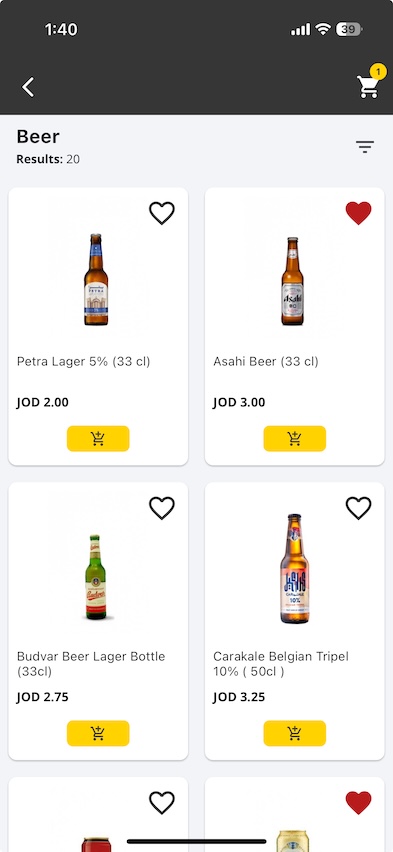
Task: Add Carakale Belgian Tripel to cart
Action: click(x=295, y=733)
